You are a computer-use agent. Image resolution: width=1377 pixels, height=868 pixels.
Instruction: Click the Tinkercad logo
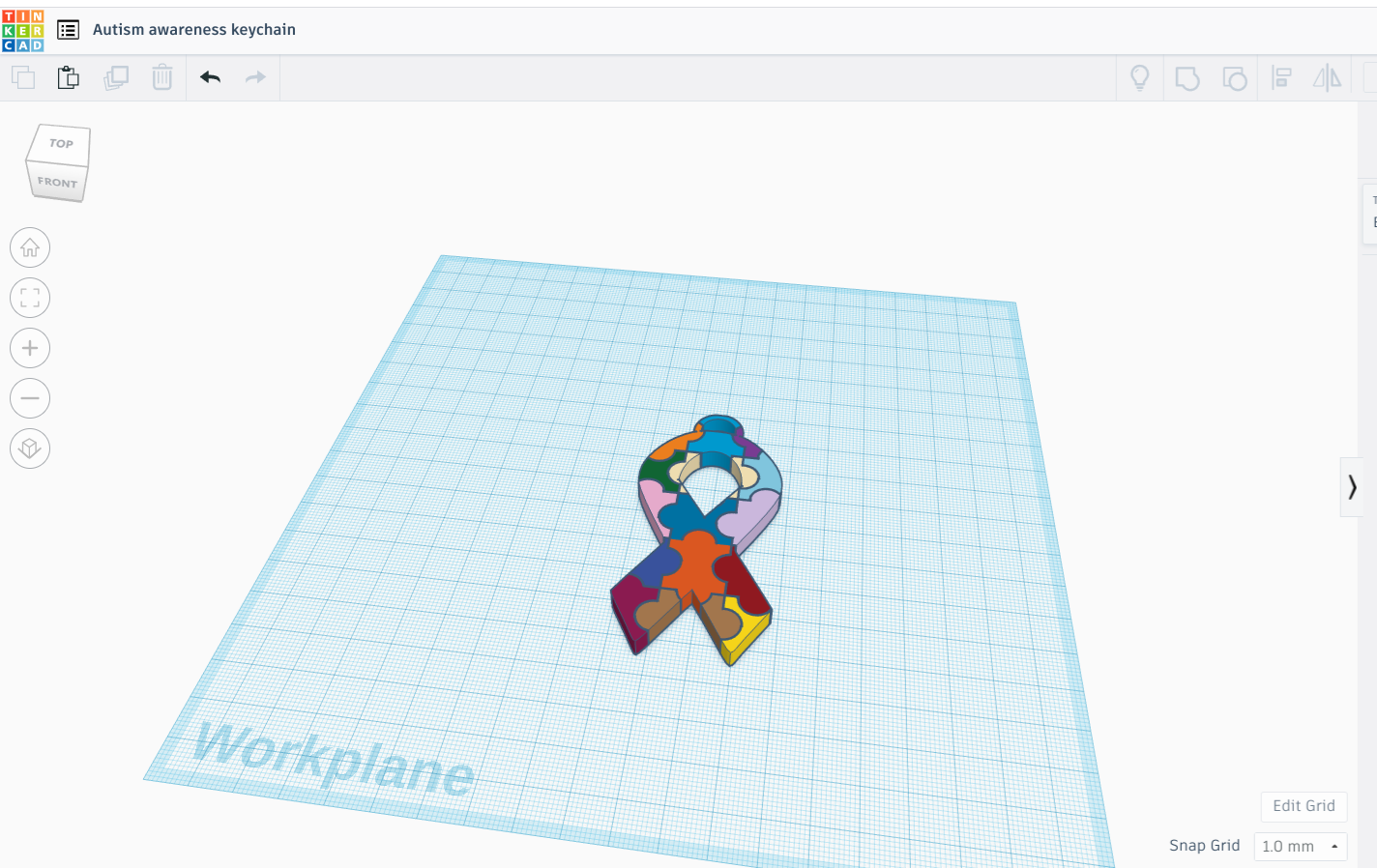coord(23,31)
